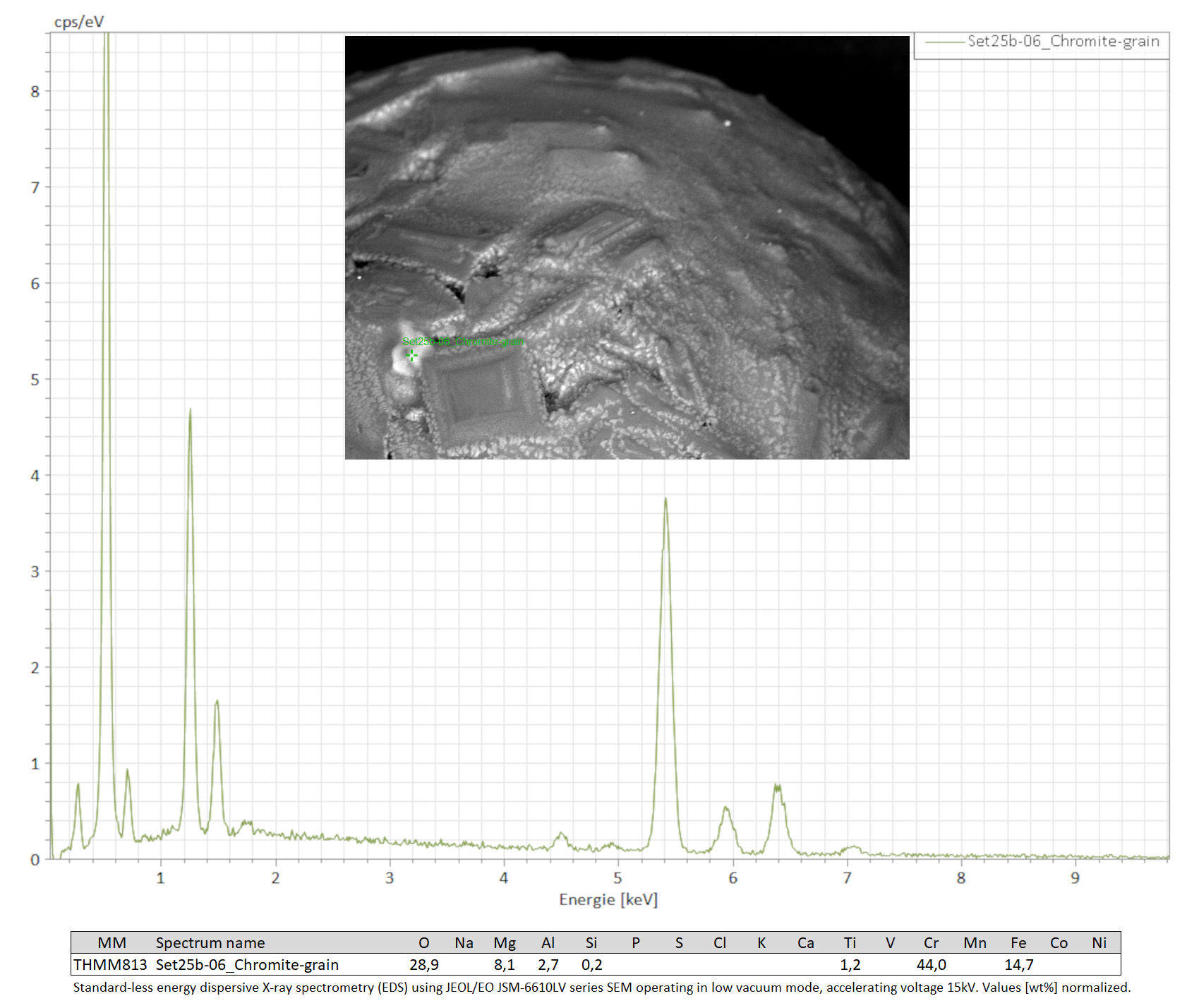
Task: Click the green crosshair marker on SEM image
Action: [412, 355]
